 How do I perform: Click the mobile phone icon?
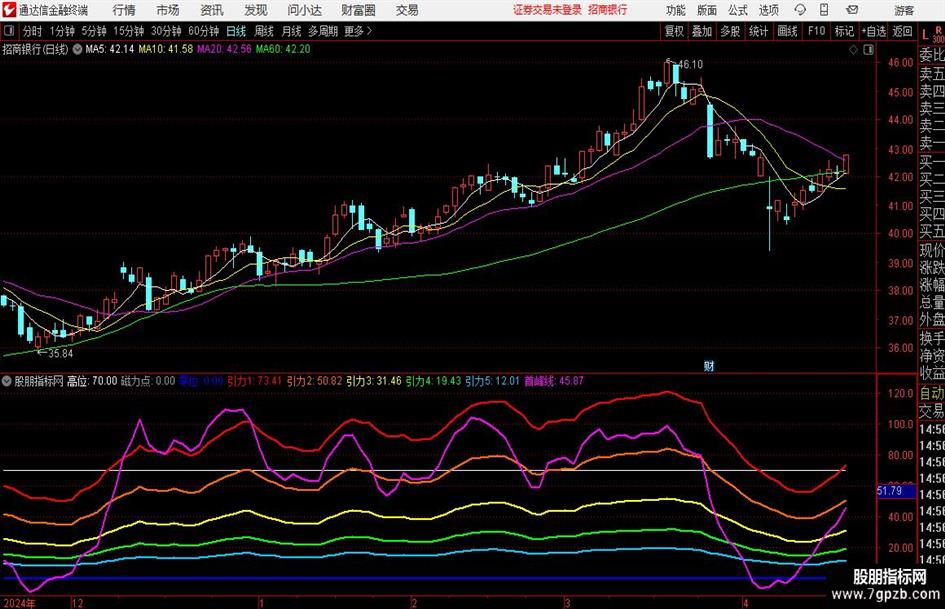[x=824, y=10]
